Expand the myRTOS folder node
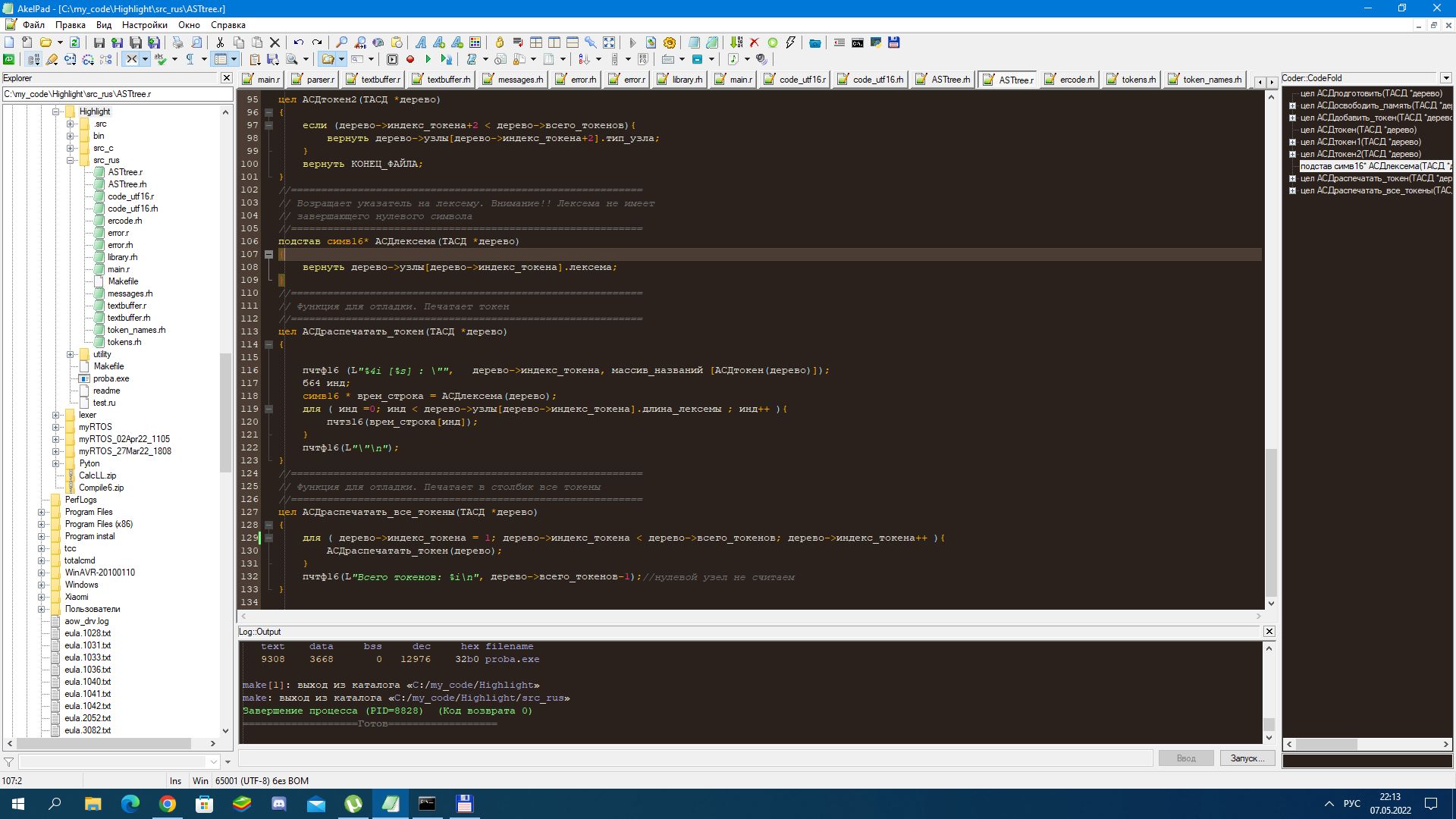This screenshot has width=1456, height=819. pyautogui.click(x=55, y=427)
